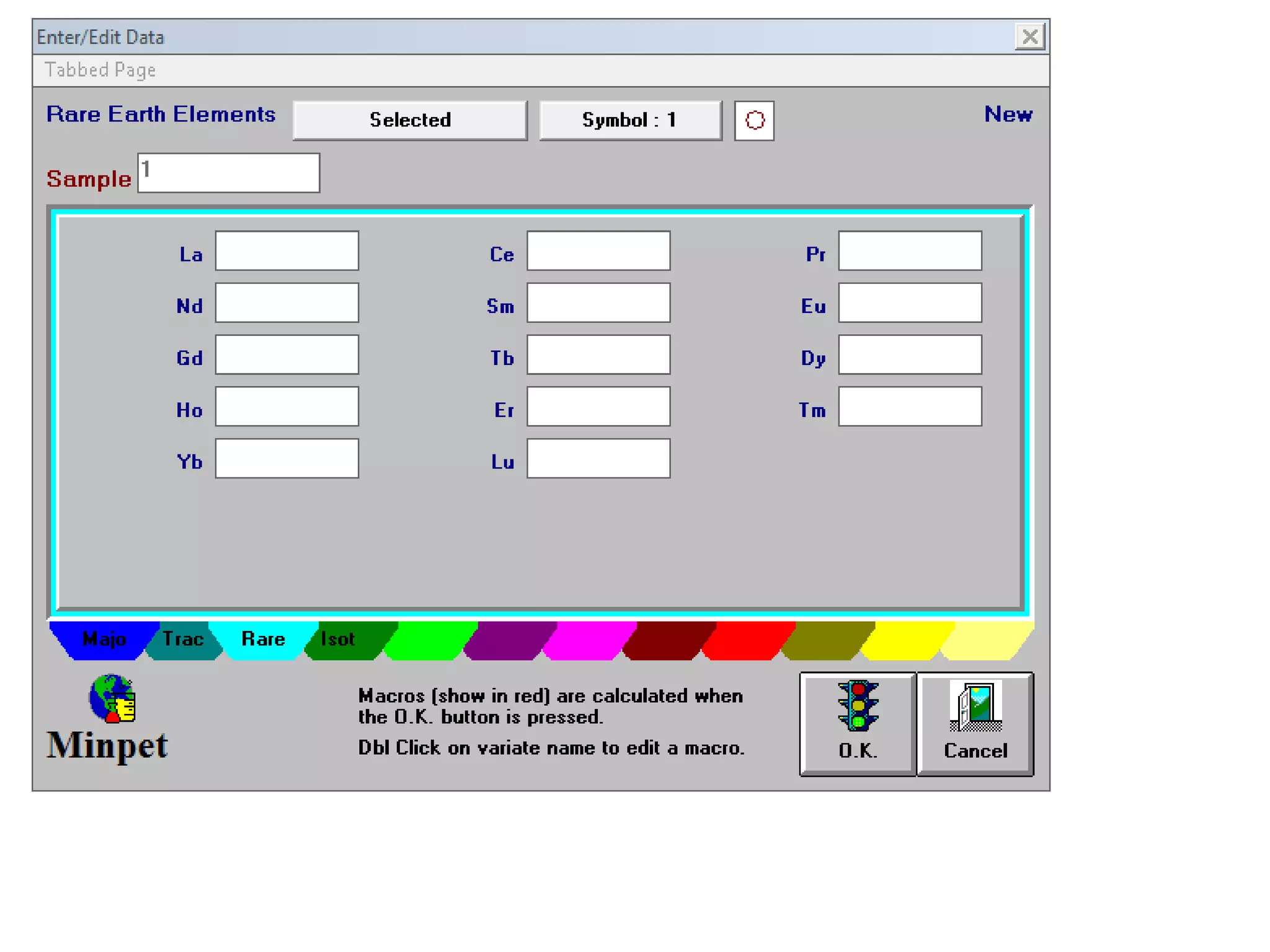Click the unlabeled bright green tab
Image resolution: width=1270 pixels, height=952 pixels.
click(429, 639)
